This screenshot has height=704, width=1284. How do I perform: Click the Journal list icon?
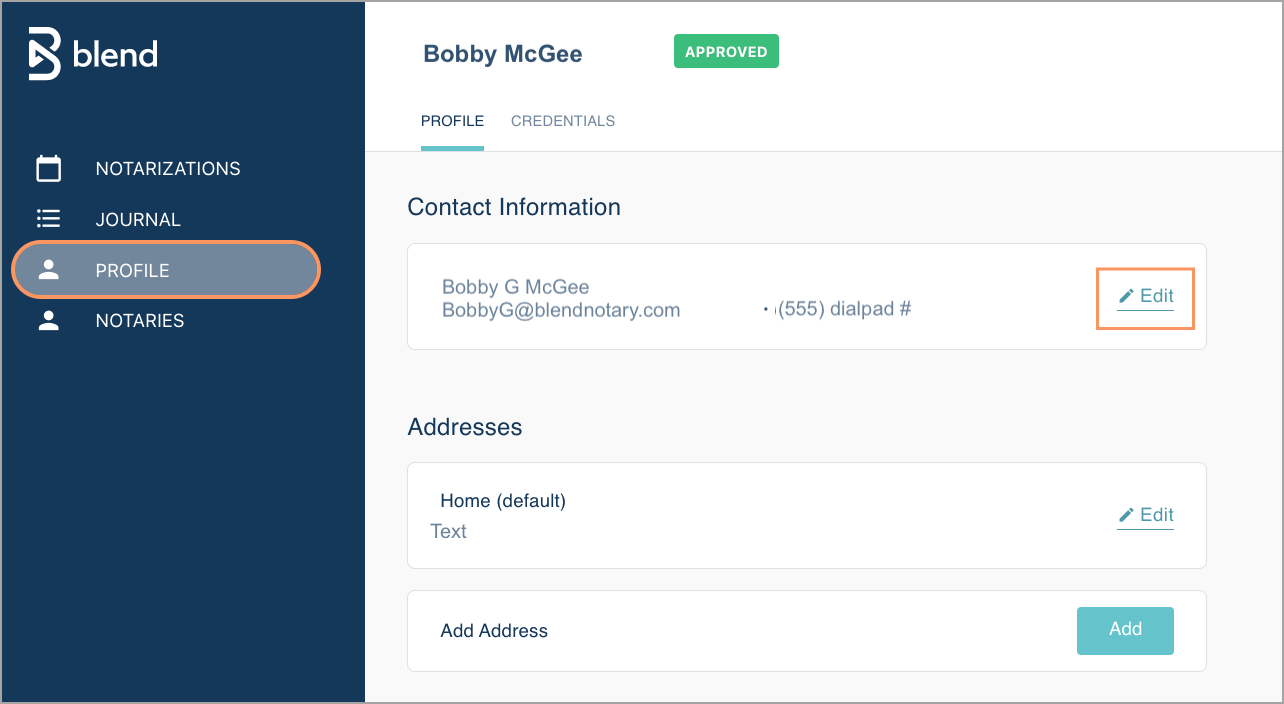pos(48,218)
